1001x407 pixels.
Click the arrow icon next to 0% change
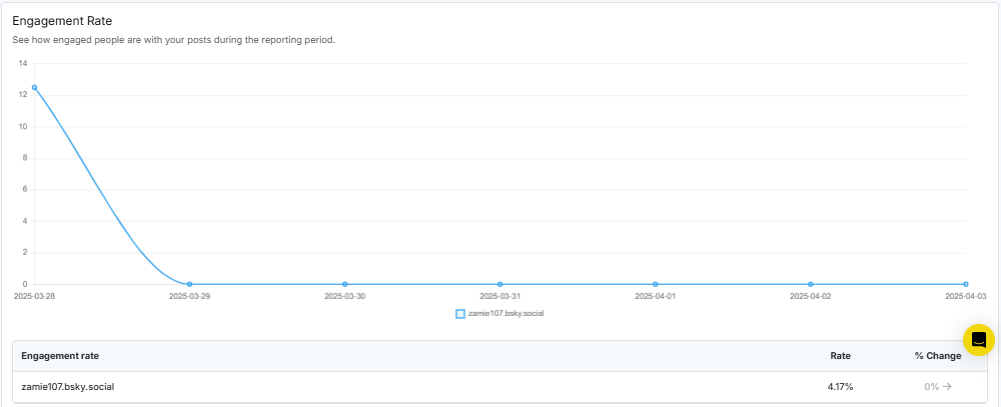(947, 387)
